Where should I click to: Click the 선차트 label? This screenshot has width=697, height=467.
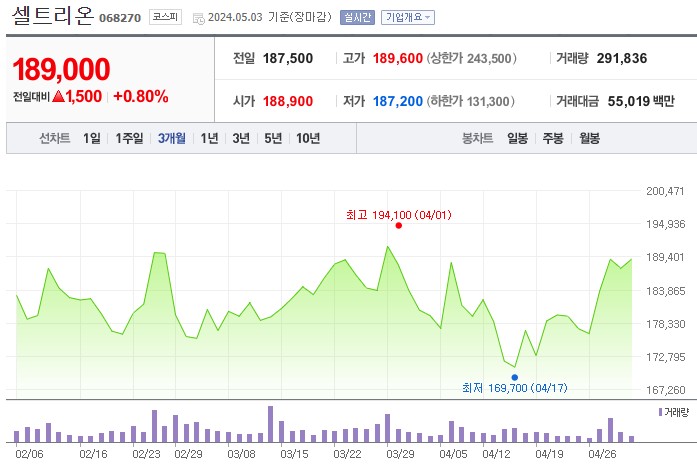(x=55, y=138)
